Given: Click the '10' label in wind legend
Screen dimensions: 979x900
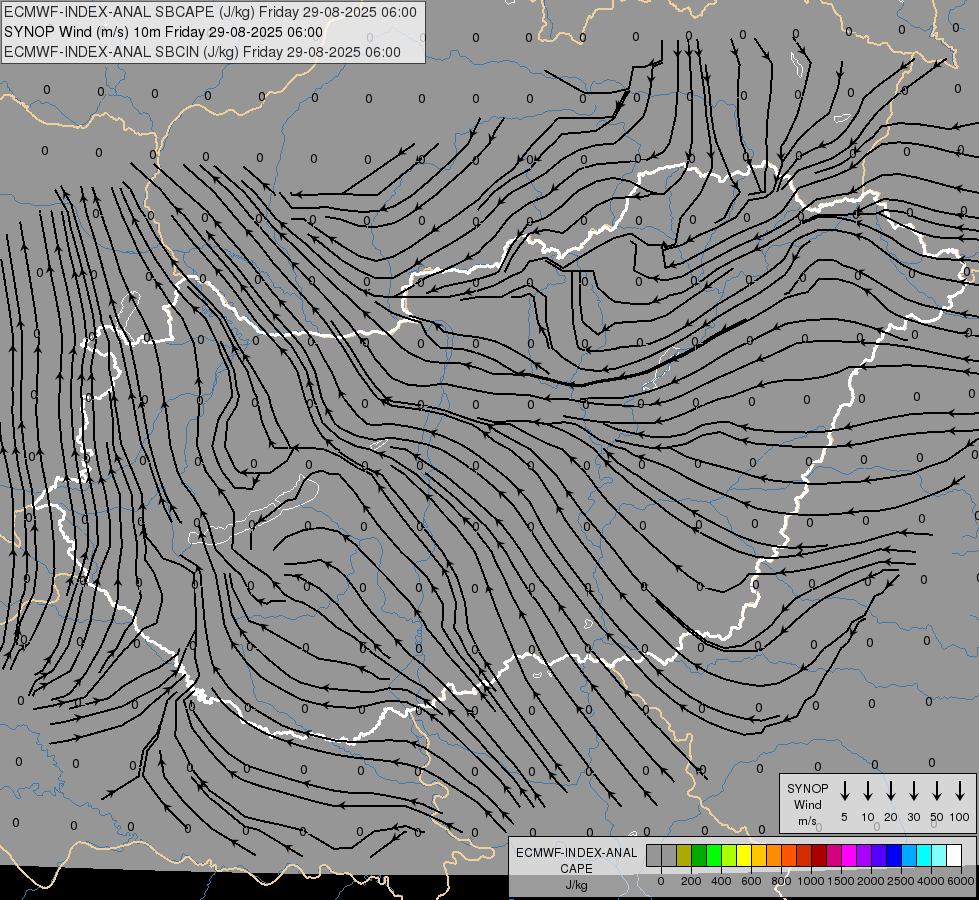Looking at the screenshot, I should tap(867, 817).
